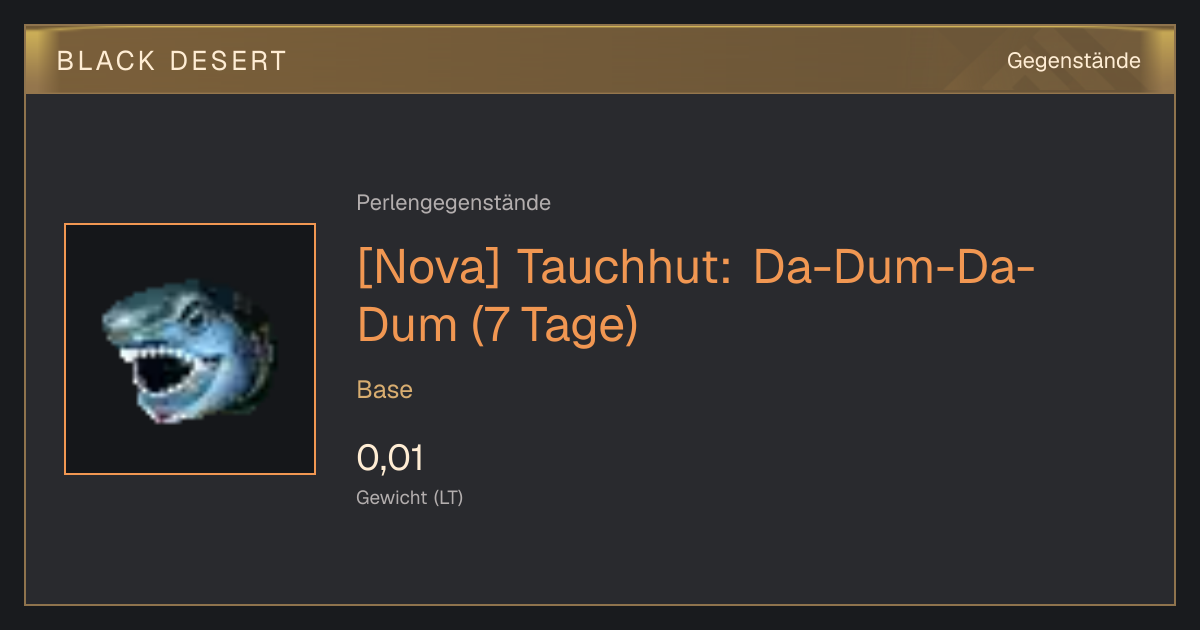The image size is (1200, 630).
Task: Select the Base grade label
Action: [x=385, y=390]
